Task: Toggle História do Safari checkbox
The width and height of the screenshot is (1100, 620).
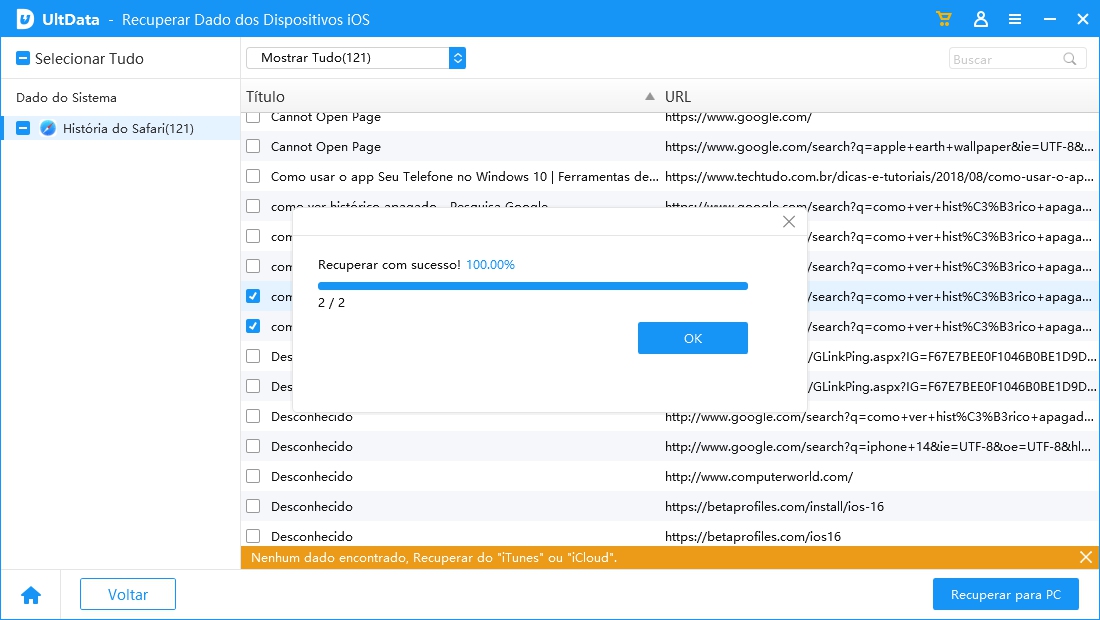Action: pos(23,128)
